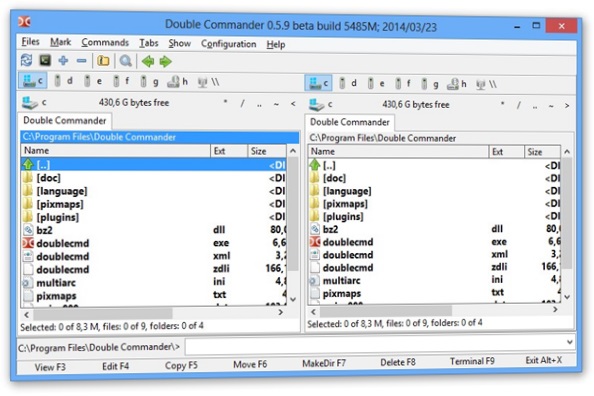This screenshot has width=594, height=396.
Task: Select [doc] folder in left panel
Action: [154, 178]
